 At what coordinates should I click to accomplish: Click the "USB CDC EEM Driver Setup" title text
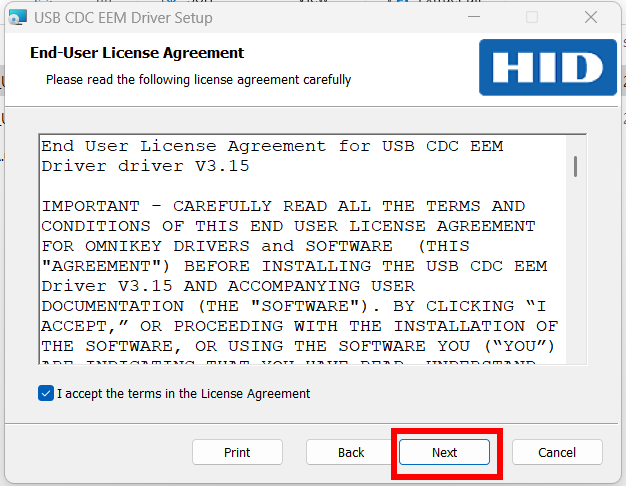123,18
